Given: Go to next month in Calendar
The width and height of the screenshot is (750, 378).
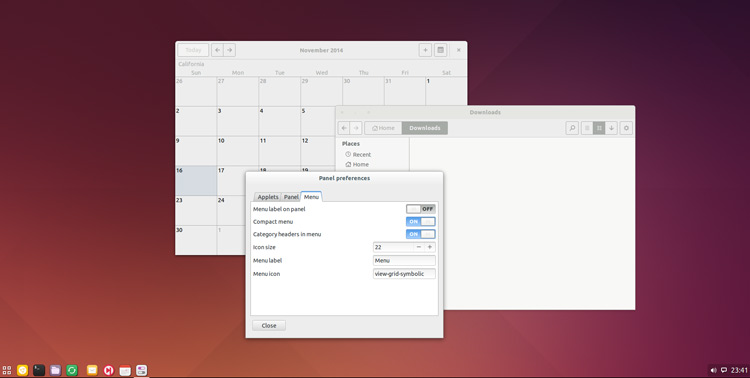Looking at the screenshot, I should (230, 50).
